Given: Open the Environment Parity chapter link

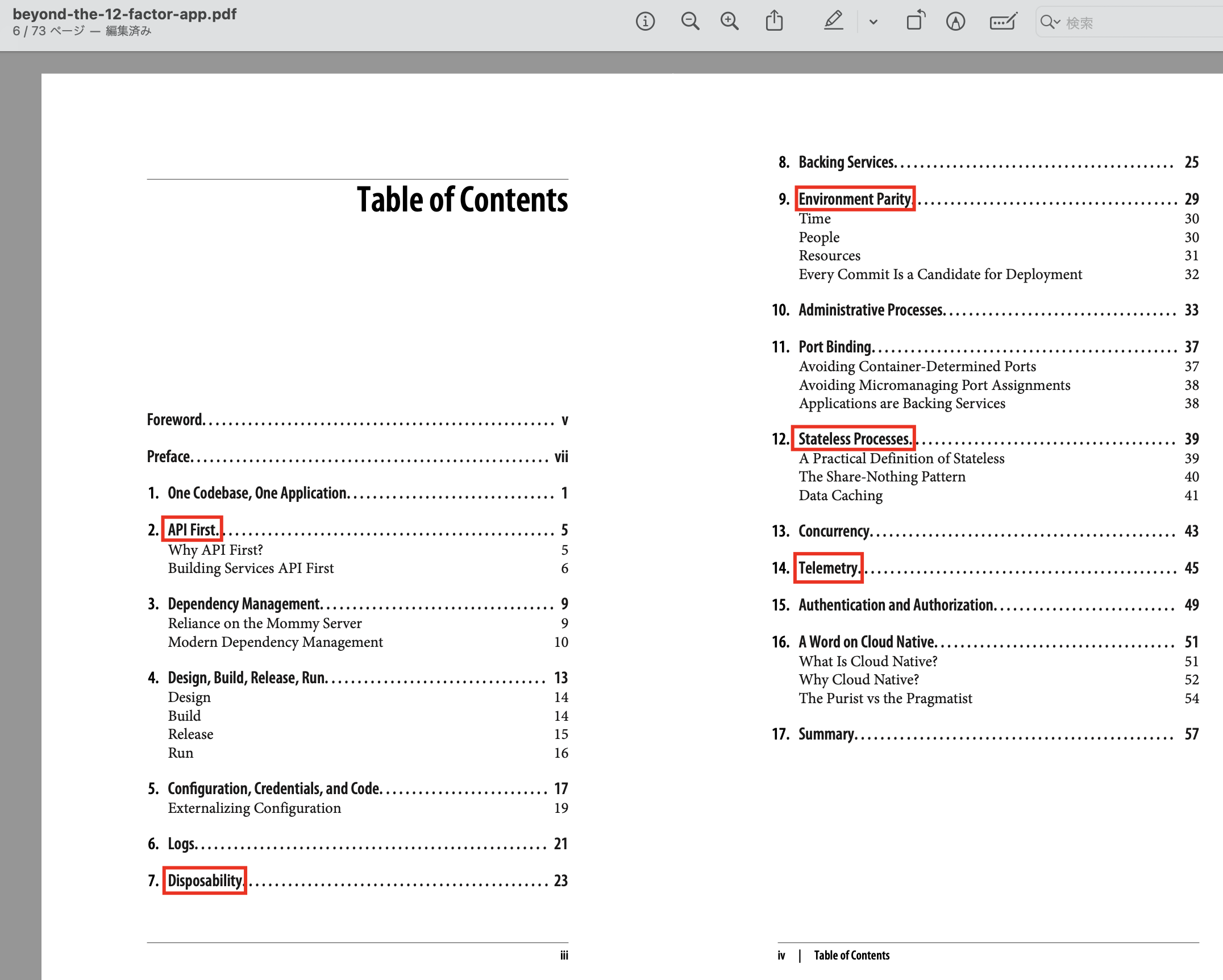Looking at the screenshot, I should coord(855,199).
